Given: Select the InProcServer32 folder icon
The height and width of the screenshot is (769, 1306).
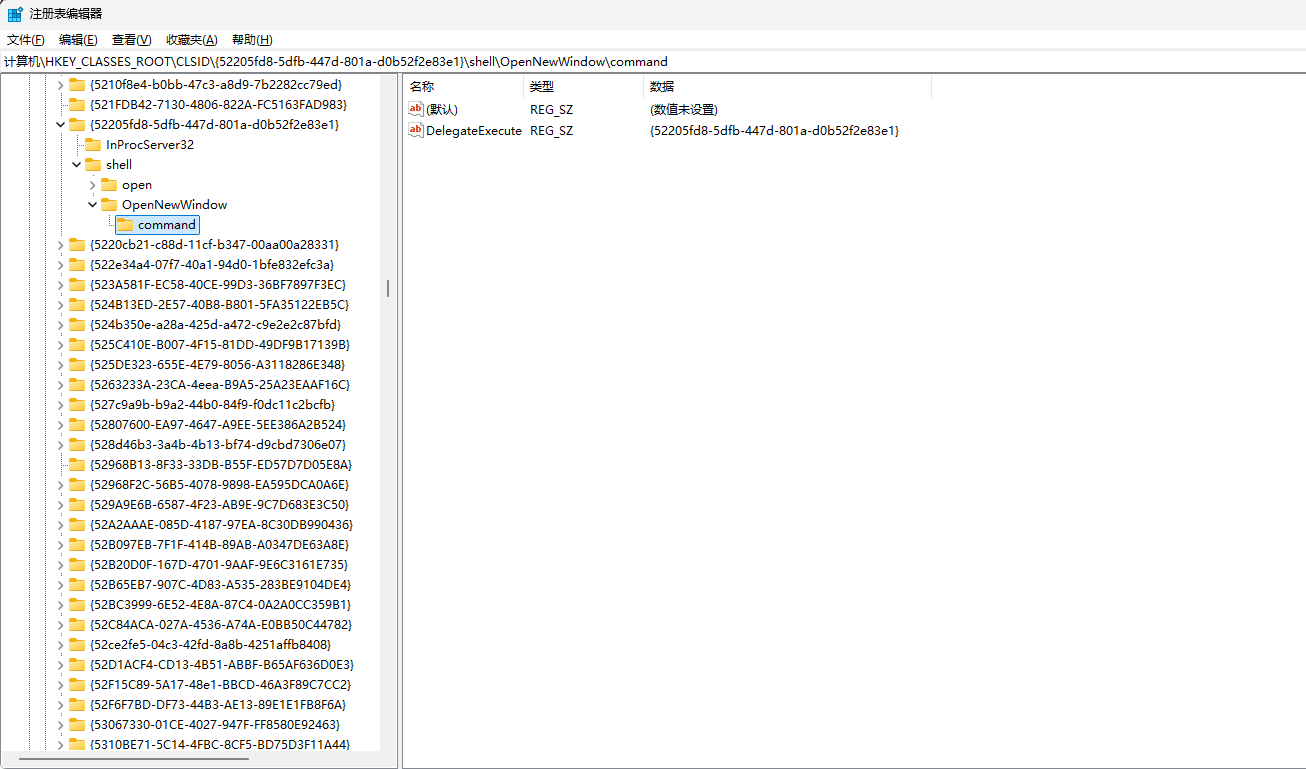Looking at the screenshot, I should coord(93,145).
